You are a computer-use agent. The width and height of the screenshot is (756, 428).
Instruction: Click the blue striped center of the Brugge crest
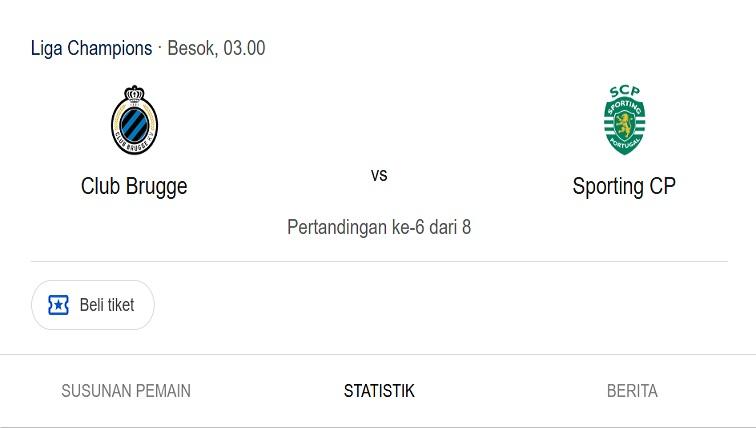point(134,125)
